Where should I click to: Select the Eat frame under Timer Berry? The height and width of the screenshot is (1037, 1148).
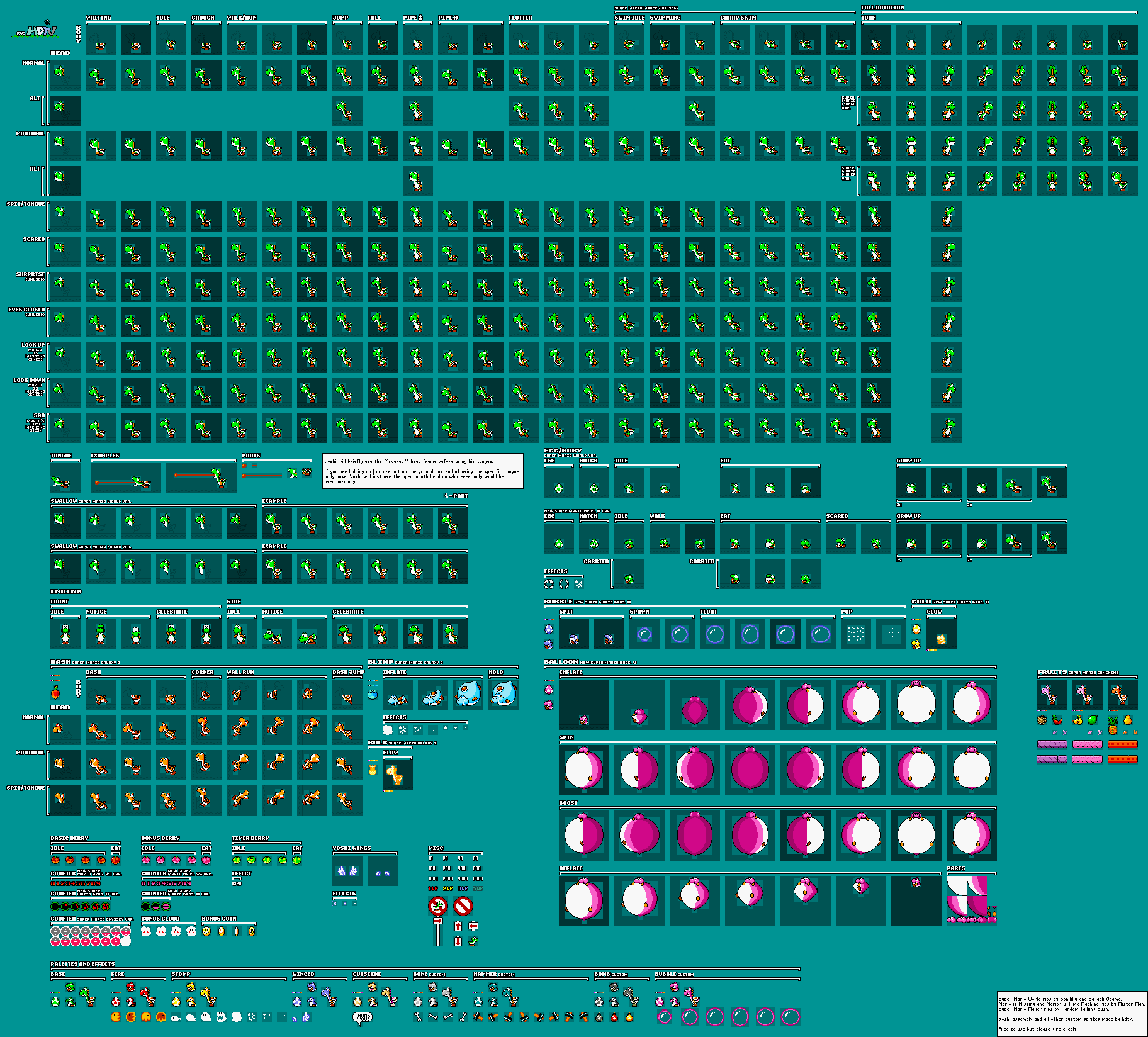pyautogui.click(x=297, y=860)
